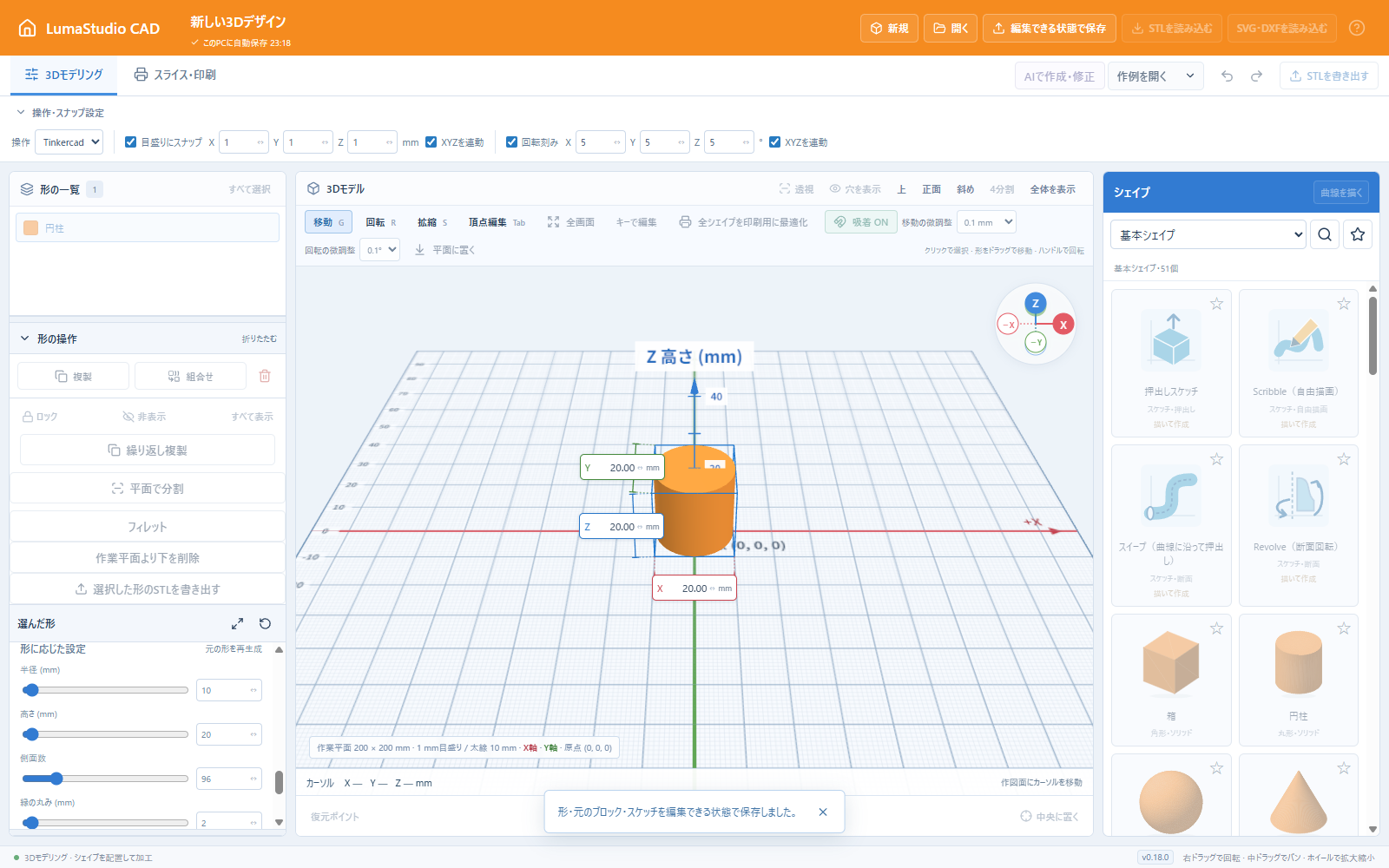
Task: Click the red X axis on gizmo
Action: click(x=1063, y=325)
